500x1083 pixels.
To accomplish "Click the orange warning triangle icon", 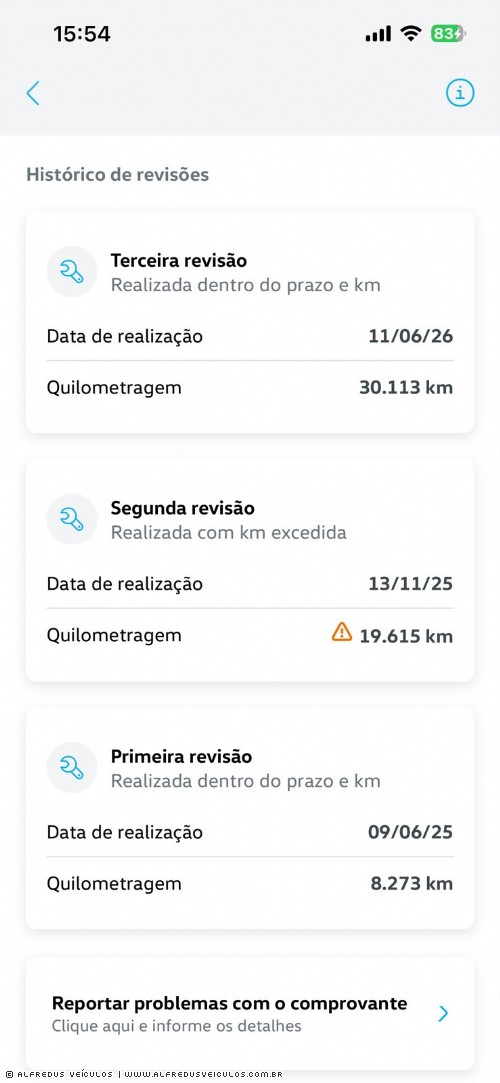I will [x=342, y=632].
